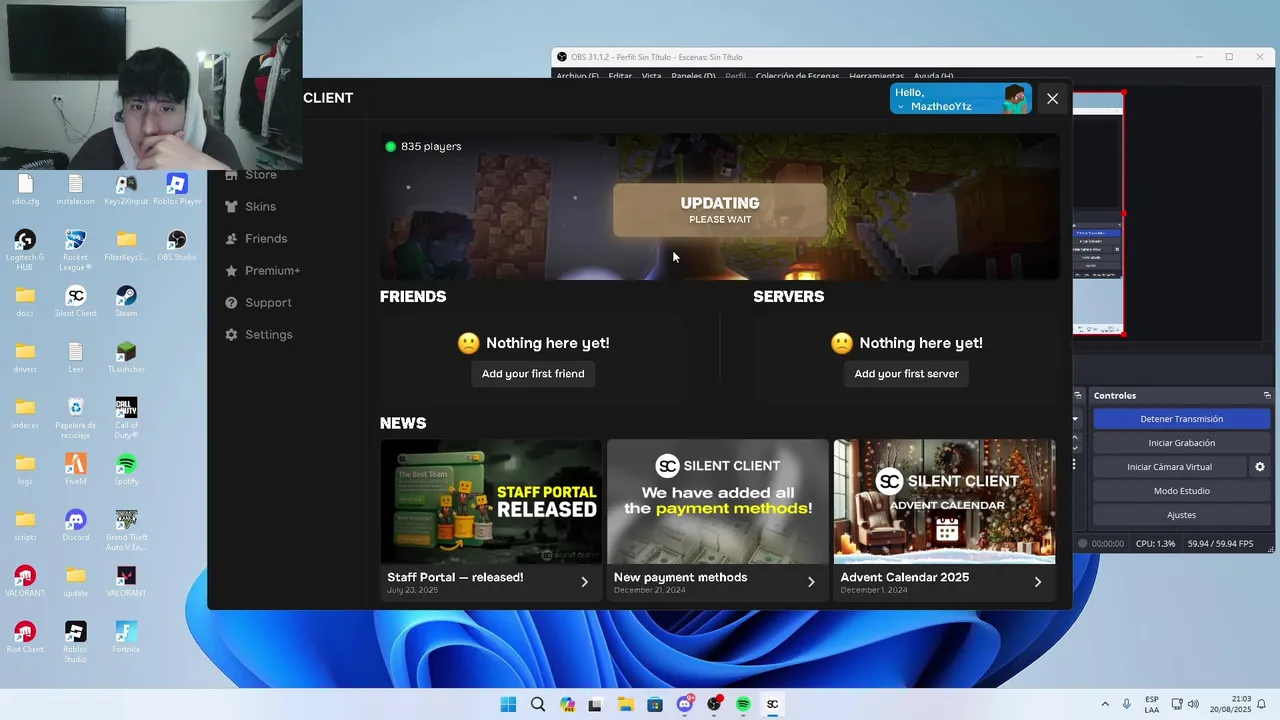Click arrow next to New payment methods
This screenshot has height=720, width=1280.
tap(811, 582)
